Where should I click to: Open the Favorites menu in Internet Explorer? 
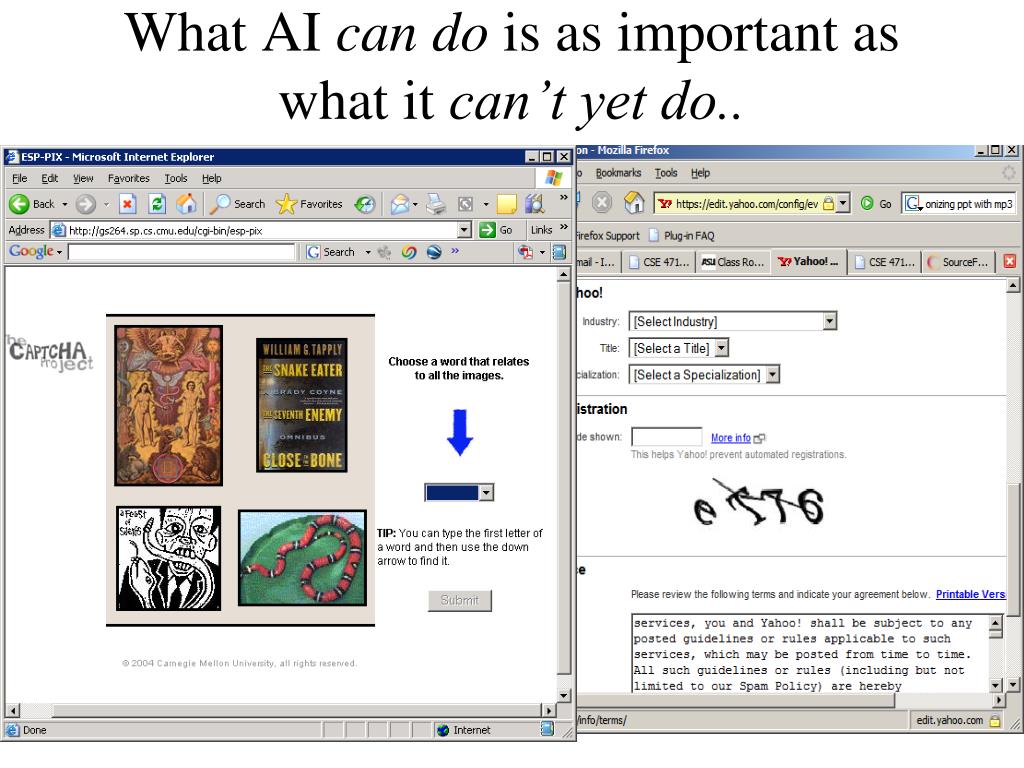point(129,178)
